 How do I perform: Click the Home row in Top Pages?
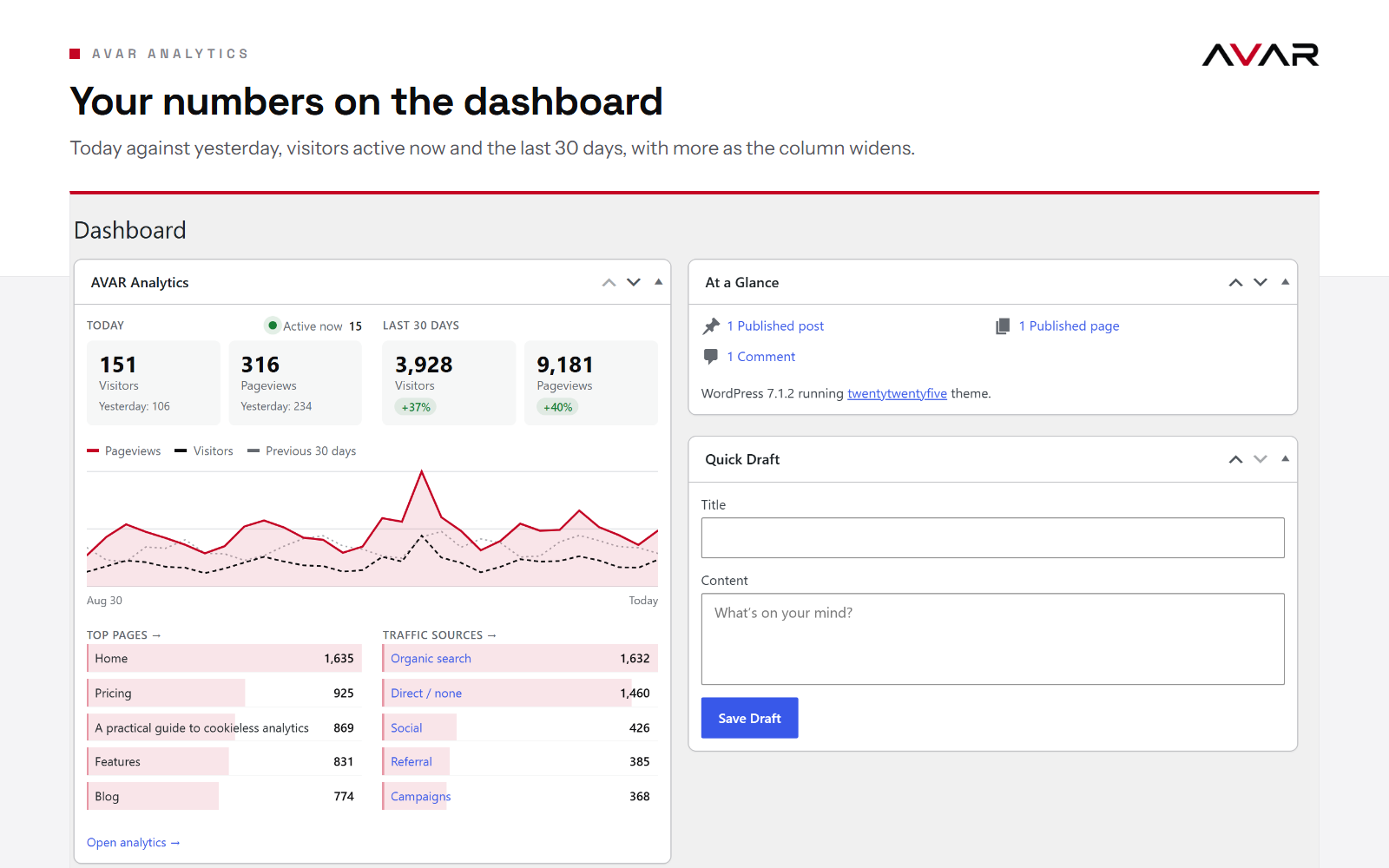[224, 658]
